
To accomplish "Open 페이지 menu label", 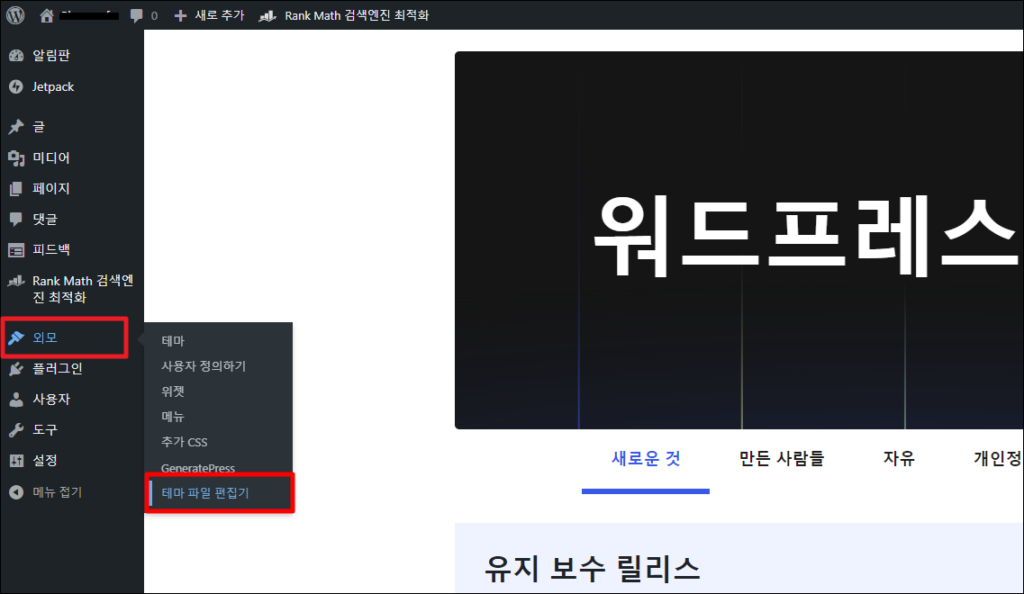I will (x=51, y=189).
